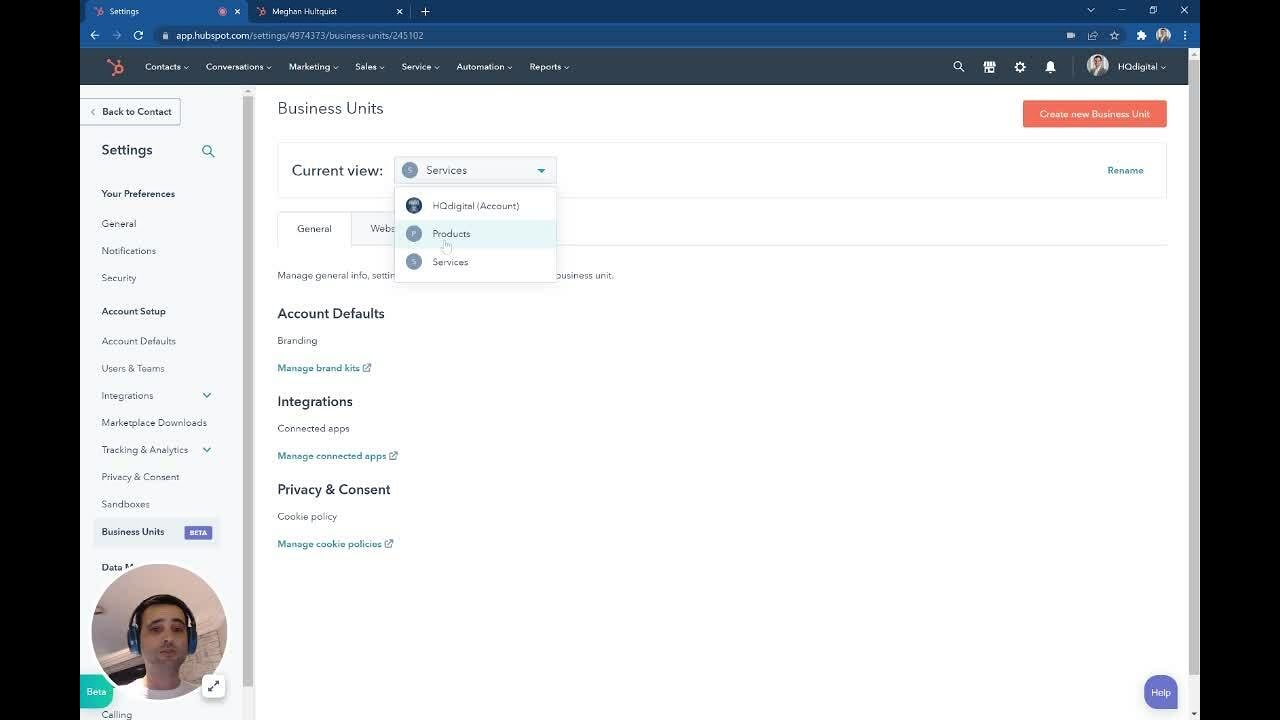Open the browser extensions puzzle icon

[x=1141, y=35]
